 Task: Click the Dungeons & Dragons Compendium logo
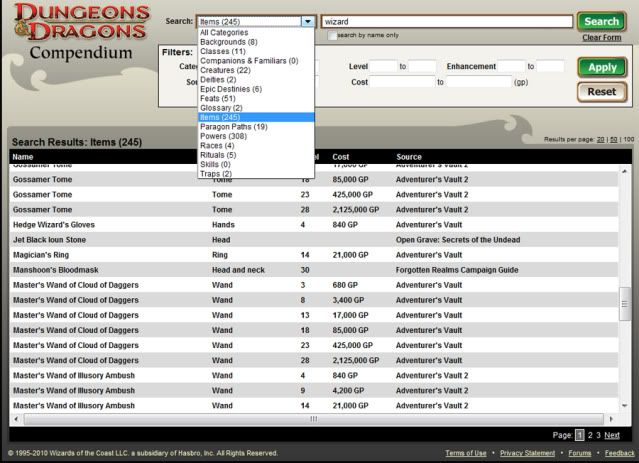tap(82, 32)
